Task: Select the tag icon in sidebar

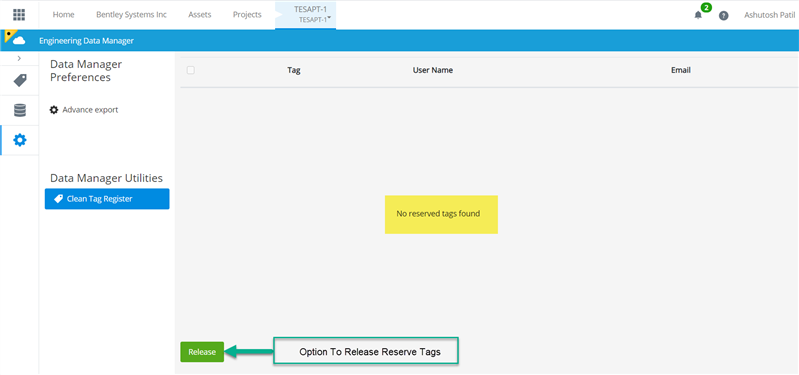Action: tap(20, 81)
